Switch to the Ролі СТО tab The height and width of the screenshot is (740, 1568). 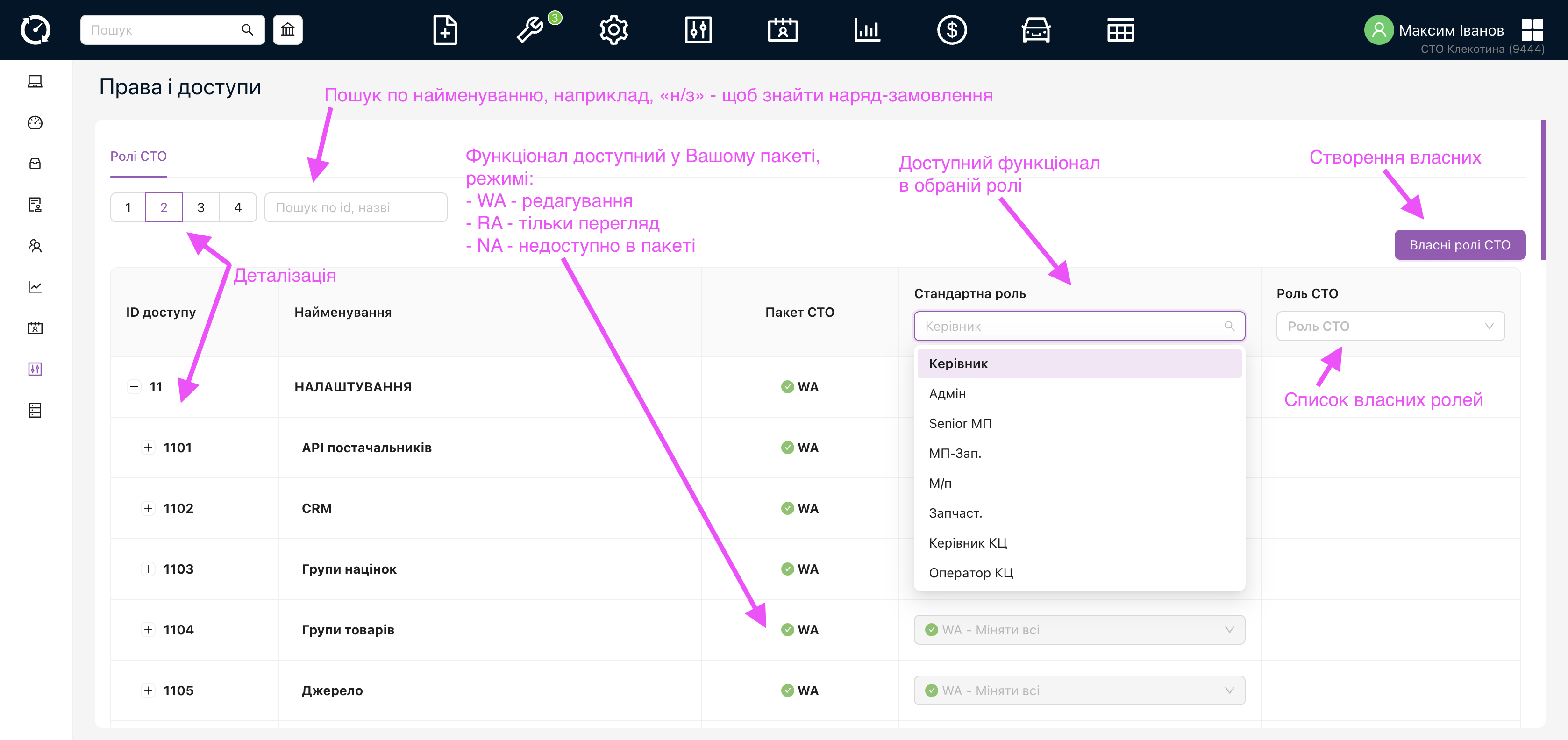click(138, 157)
